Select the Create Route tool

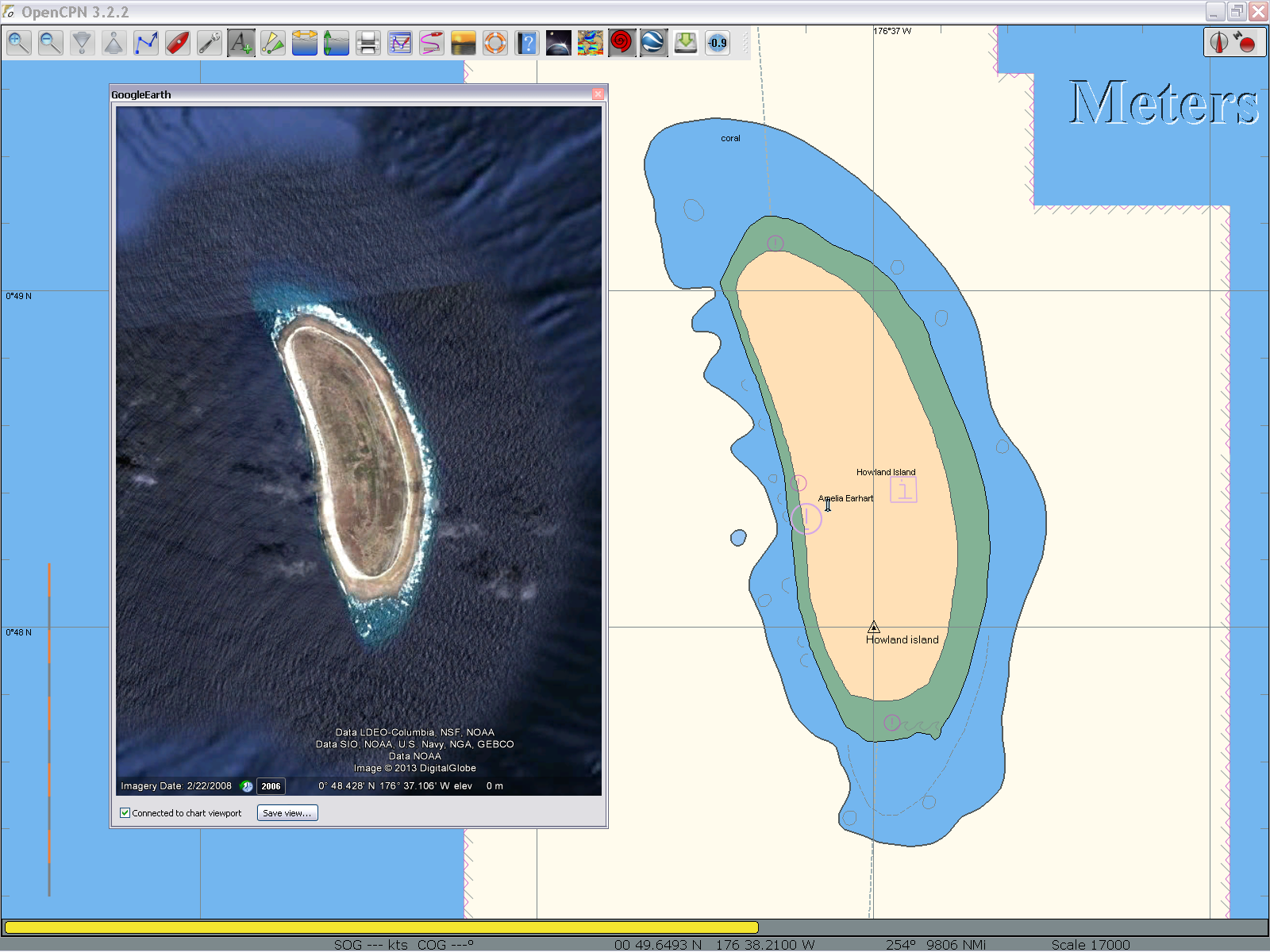coord(146,43)
